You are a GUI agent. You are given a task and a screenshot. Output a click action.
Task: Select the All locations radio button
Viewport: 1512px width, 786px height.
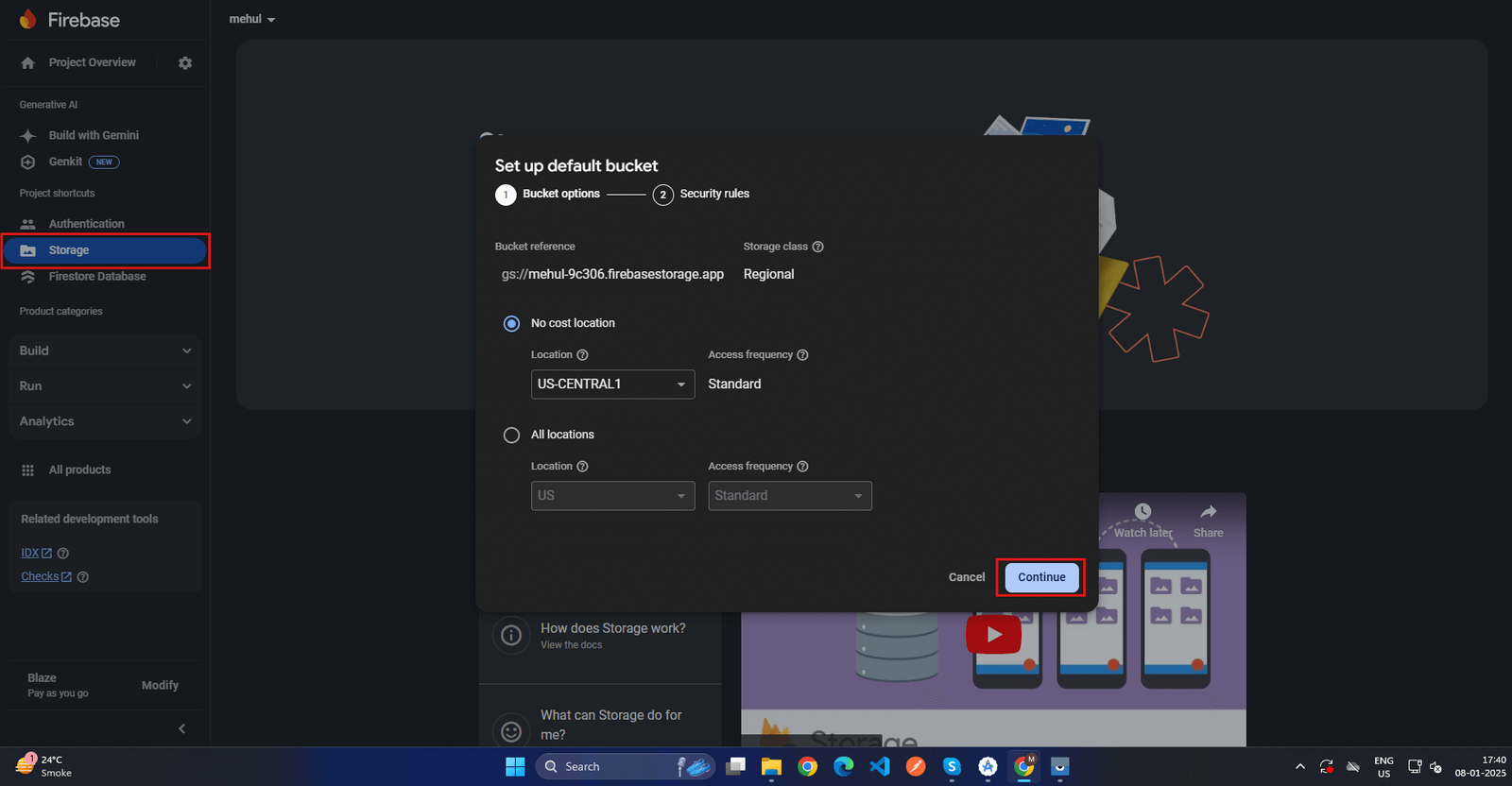tap(512, 436)
